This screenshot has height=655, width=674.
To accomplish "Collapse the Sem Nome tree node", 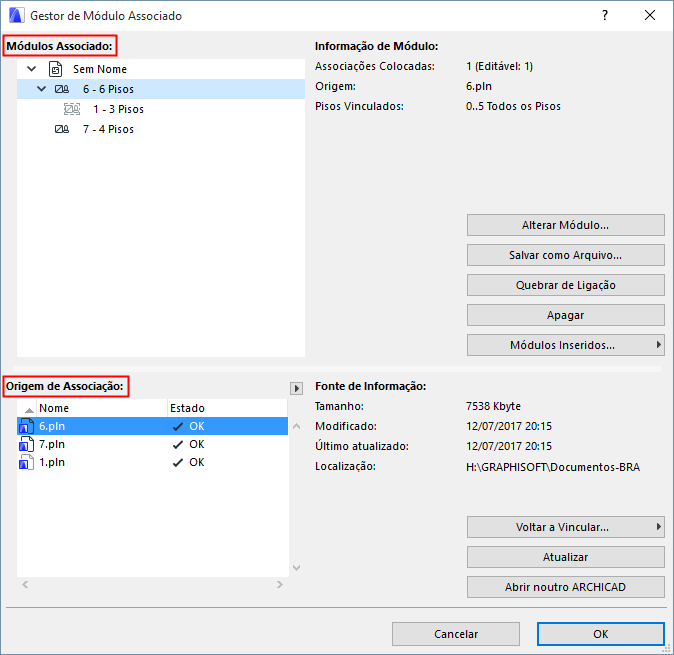I will (x=32, y=69).
